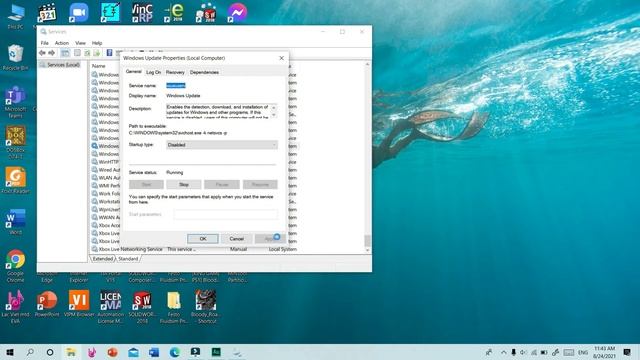Screen dimensions: 640x360
Task: Open the VIPM Browser shortcut
Action: [79, 304]
